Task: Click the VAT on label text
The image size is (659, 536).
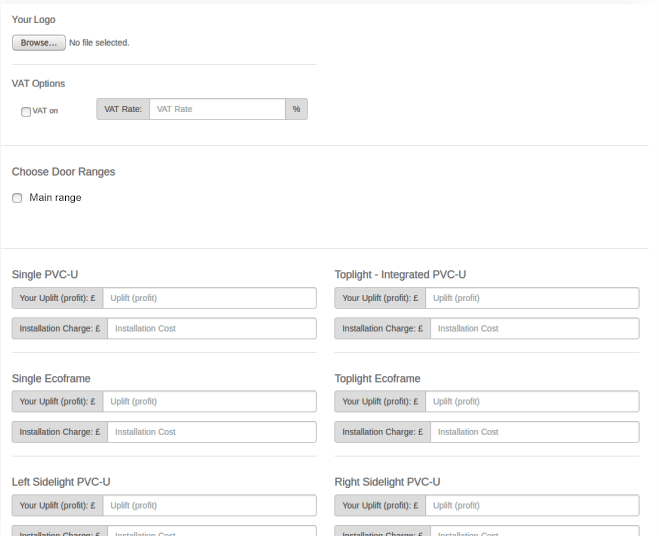Action: click(x=45, y=111)
